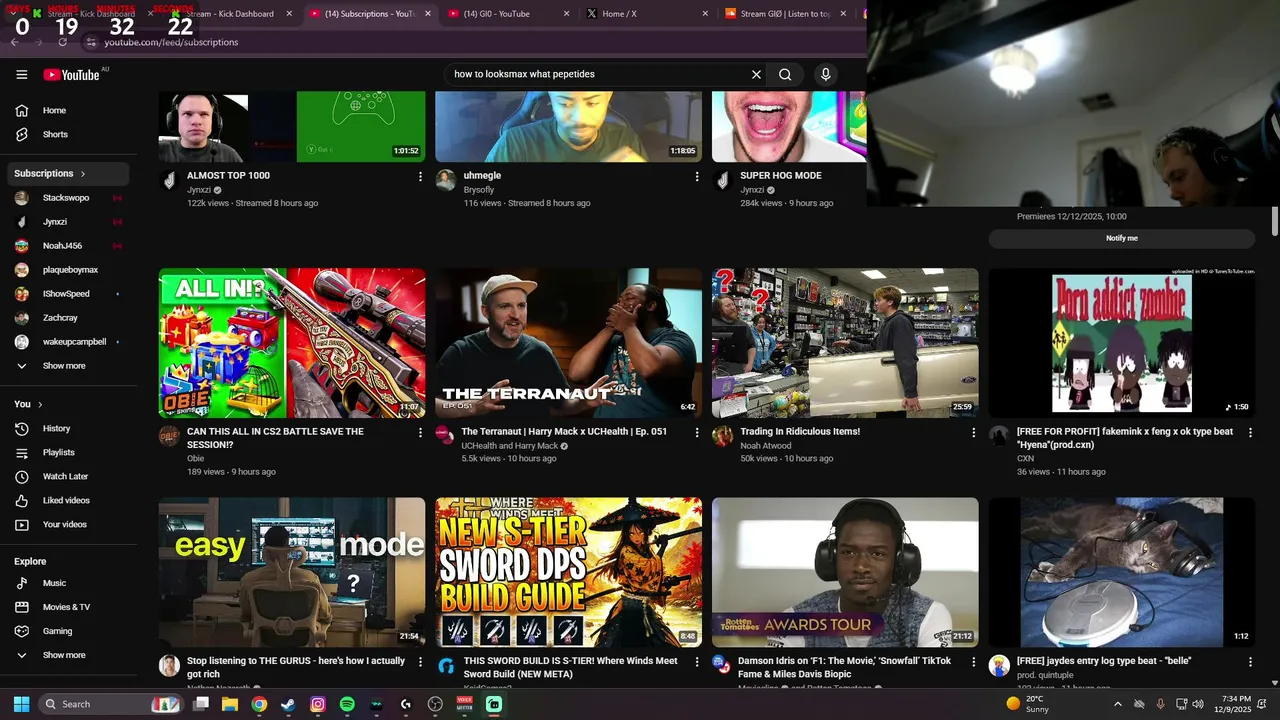1280x720 pixels.
Task: Click the browser address bar URL
Action: click(x=171, y=42)
